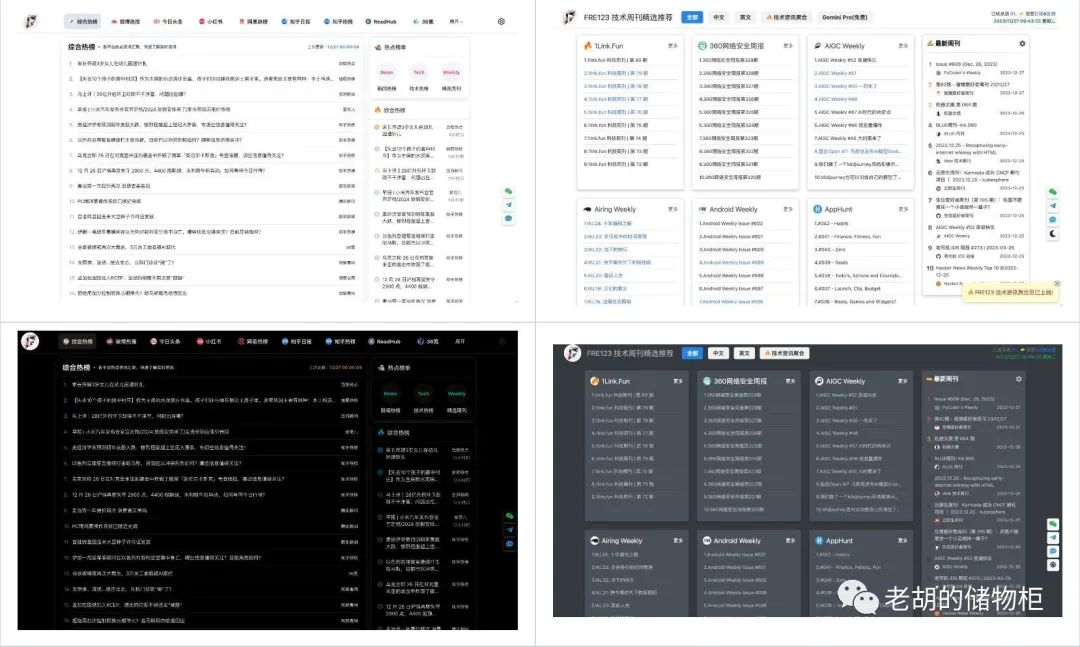Open 小红书 tab in light hot-list page
The image size is (1080, 647).
tap(211, 21)
